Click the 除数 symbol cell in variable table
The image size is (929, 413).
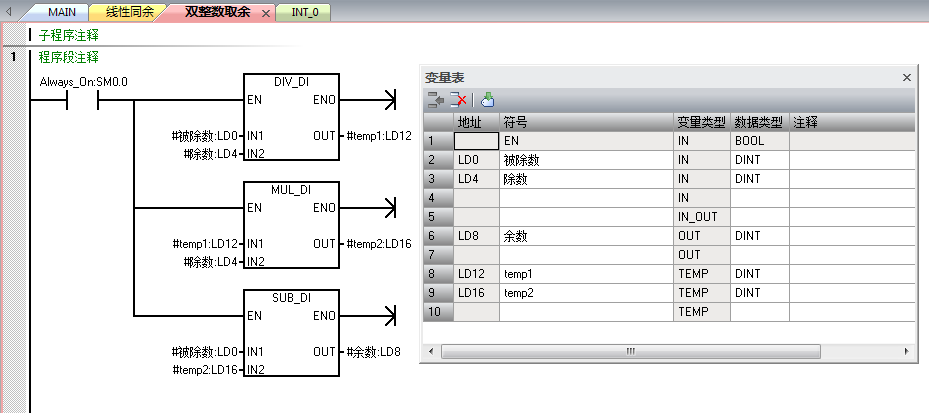[x=587, y=179]
